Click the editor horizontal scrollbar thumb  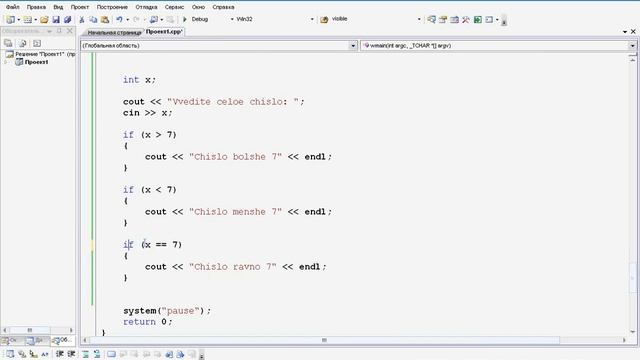tap(324, 340)
